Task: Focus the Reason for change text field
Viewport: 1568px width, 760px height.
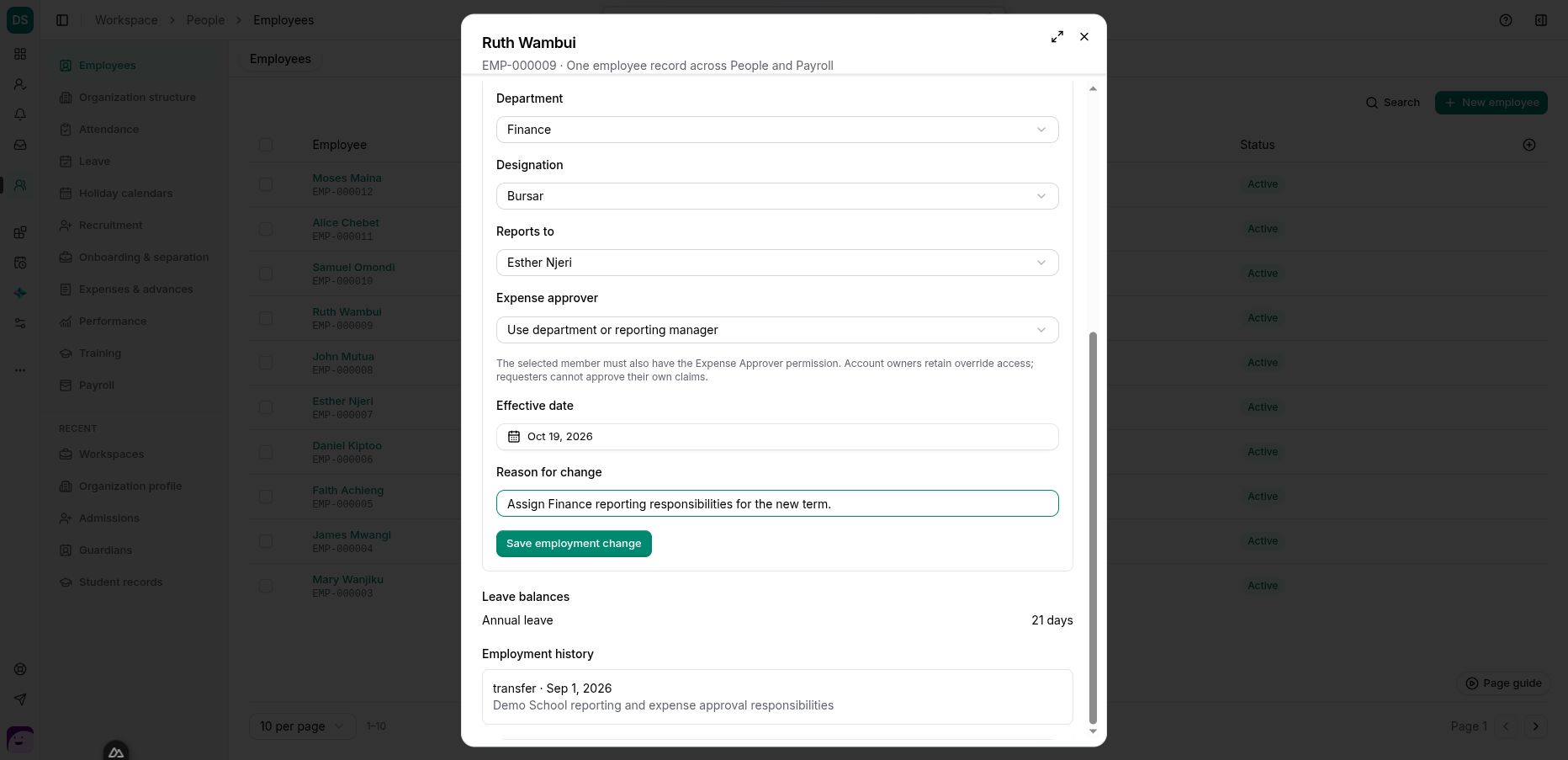Action: tap(777, 503)
